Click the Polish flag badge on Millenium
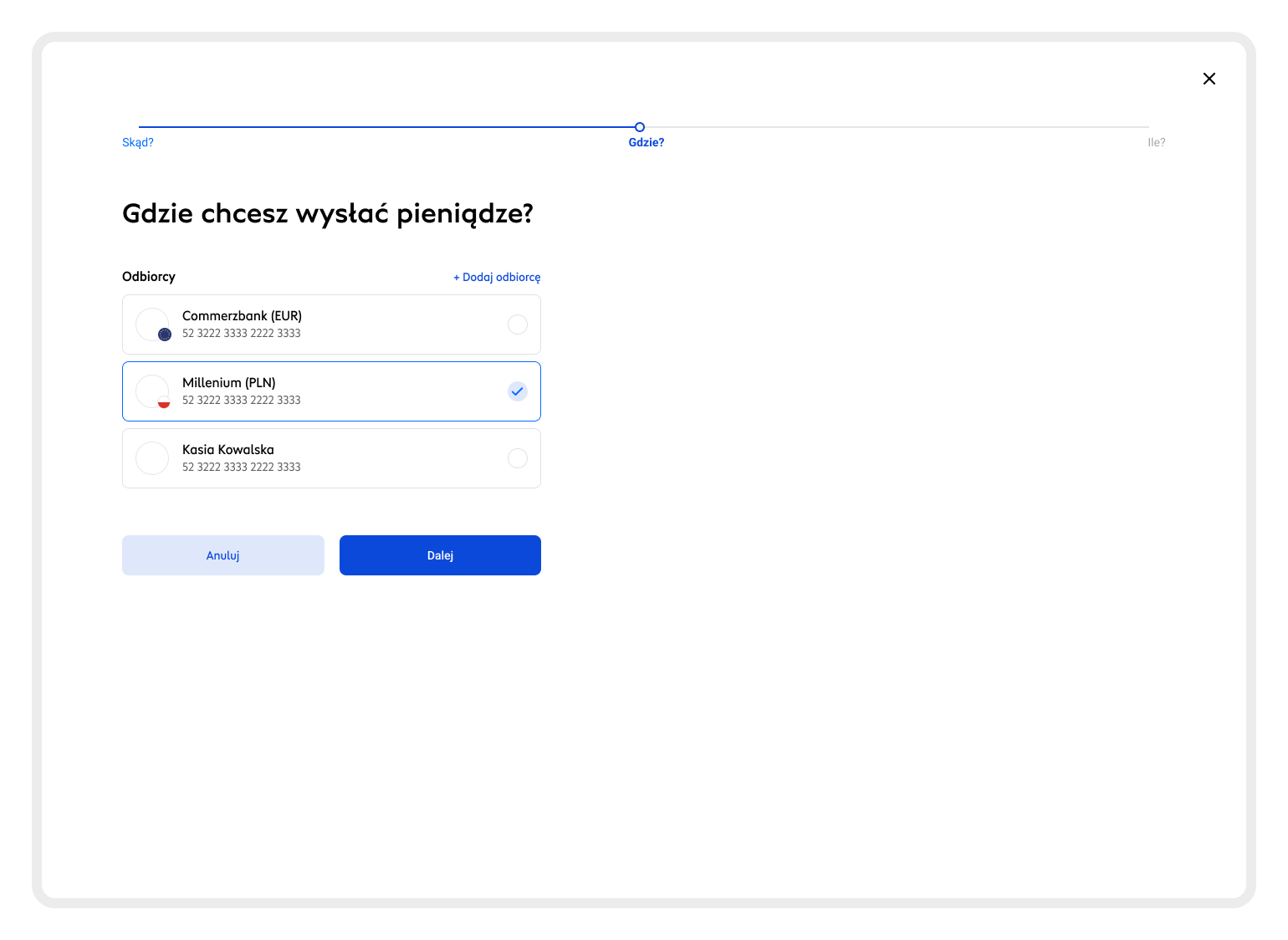 click(x=164, y=402)
